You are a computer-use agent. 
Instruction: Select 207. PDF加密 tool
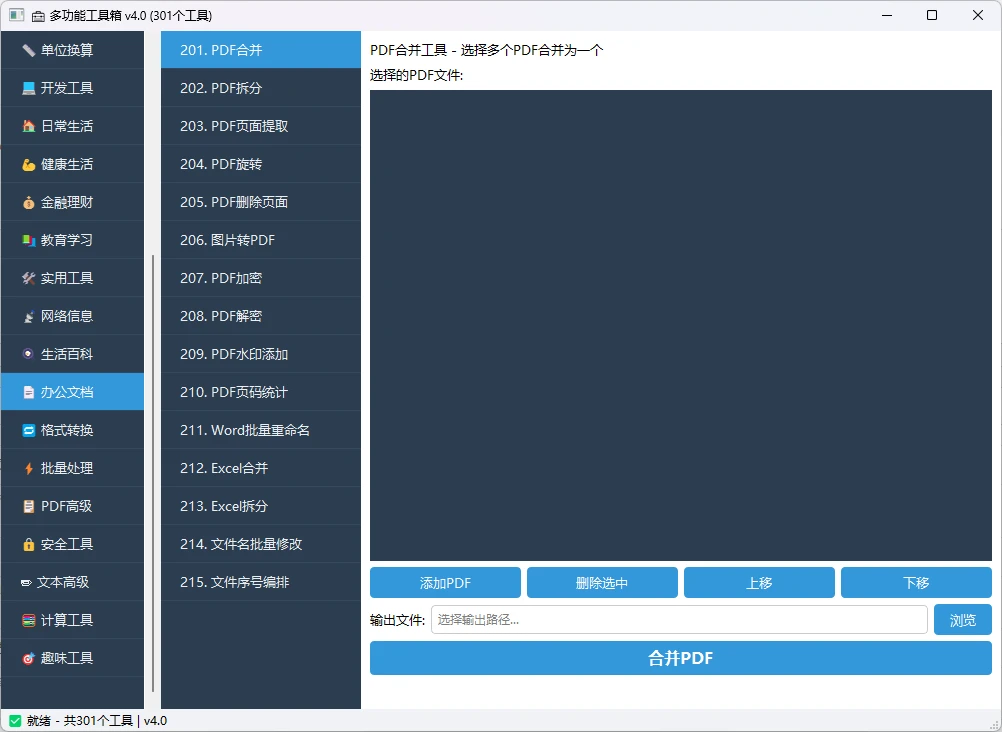tap(261, 278)
